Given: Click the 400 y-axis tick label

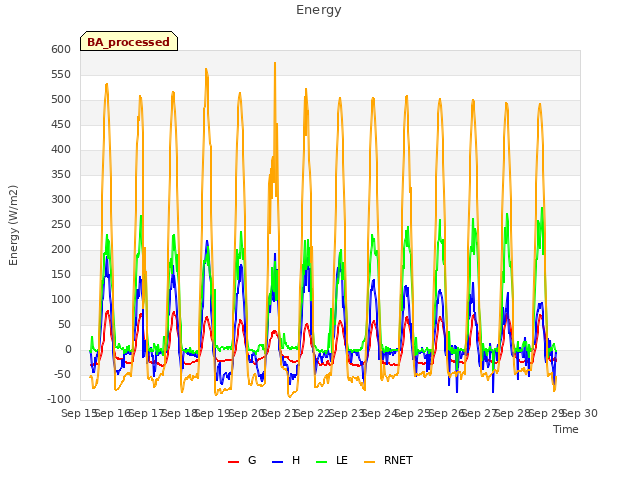Looking at the screenshot, I should tap(61, 149).
